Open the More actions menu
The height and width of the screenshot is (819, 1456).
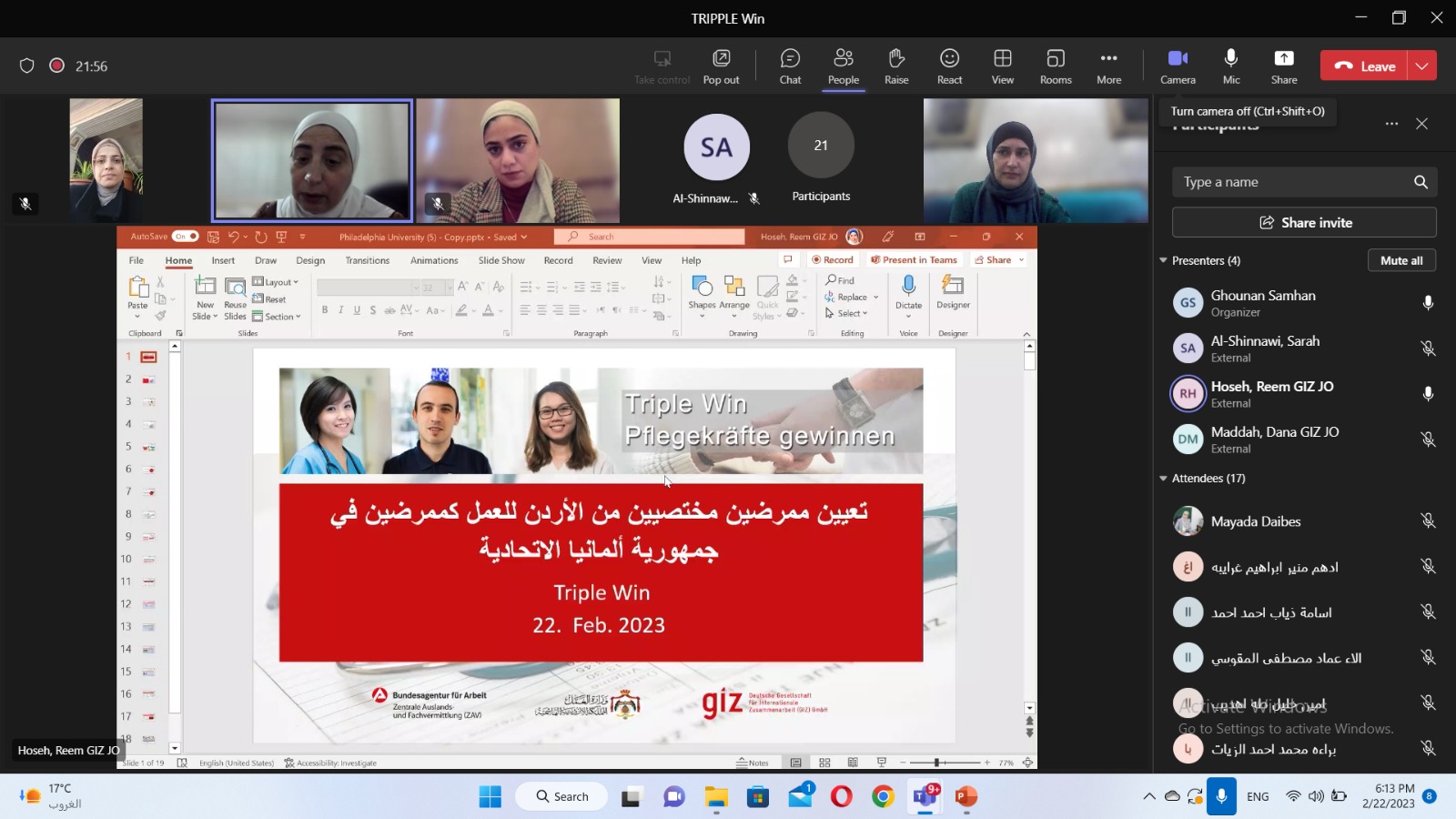[x=1108, y=66]
